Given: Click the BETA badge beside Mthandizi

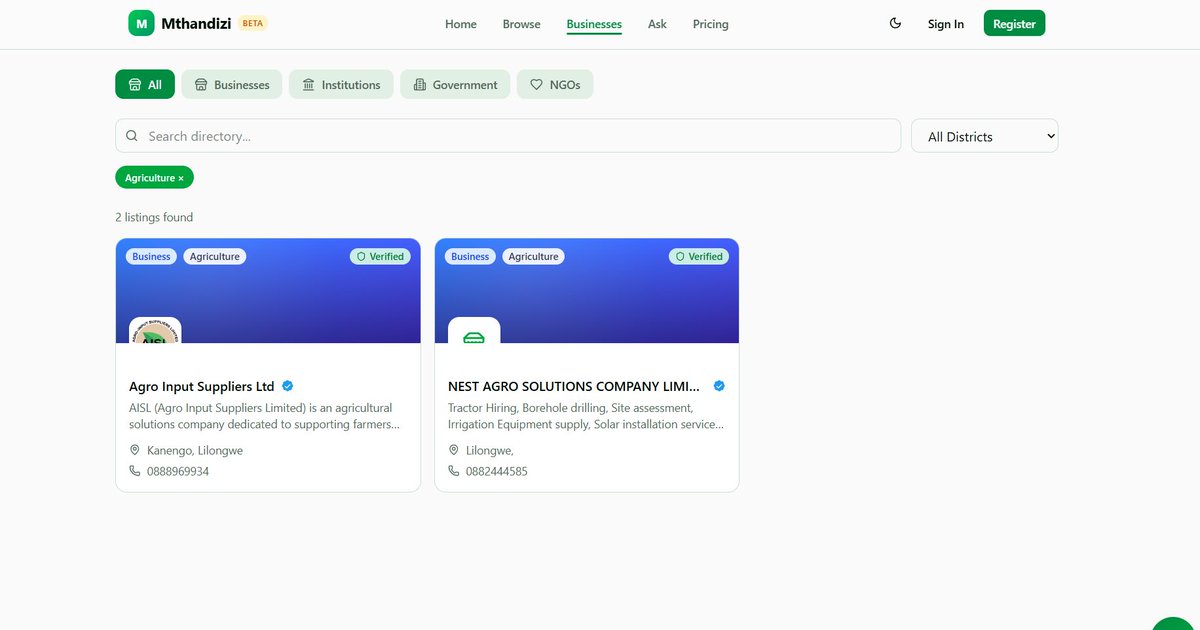Looking at the screenshot, I should (x=253, y=23).
